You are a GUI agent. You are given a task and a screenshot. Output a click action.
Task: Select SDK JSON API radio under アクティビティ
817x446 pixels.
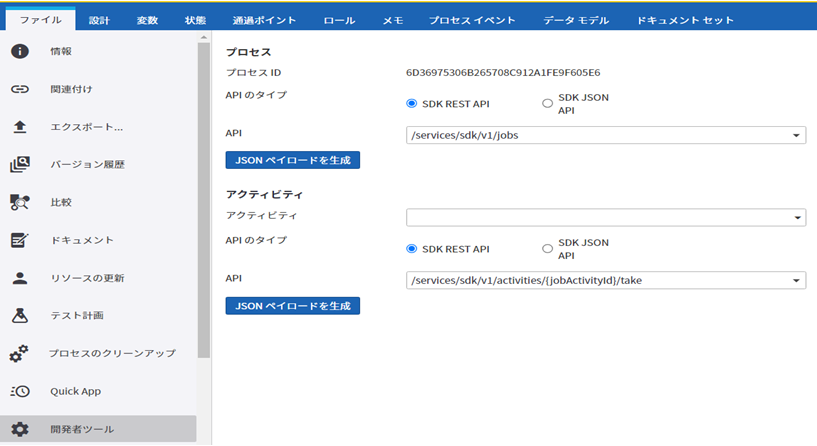tap(547, 249)
